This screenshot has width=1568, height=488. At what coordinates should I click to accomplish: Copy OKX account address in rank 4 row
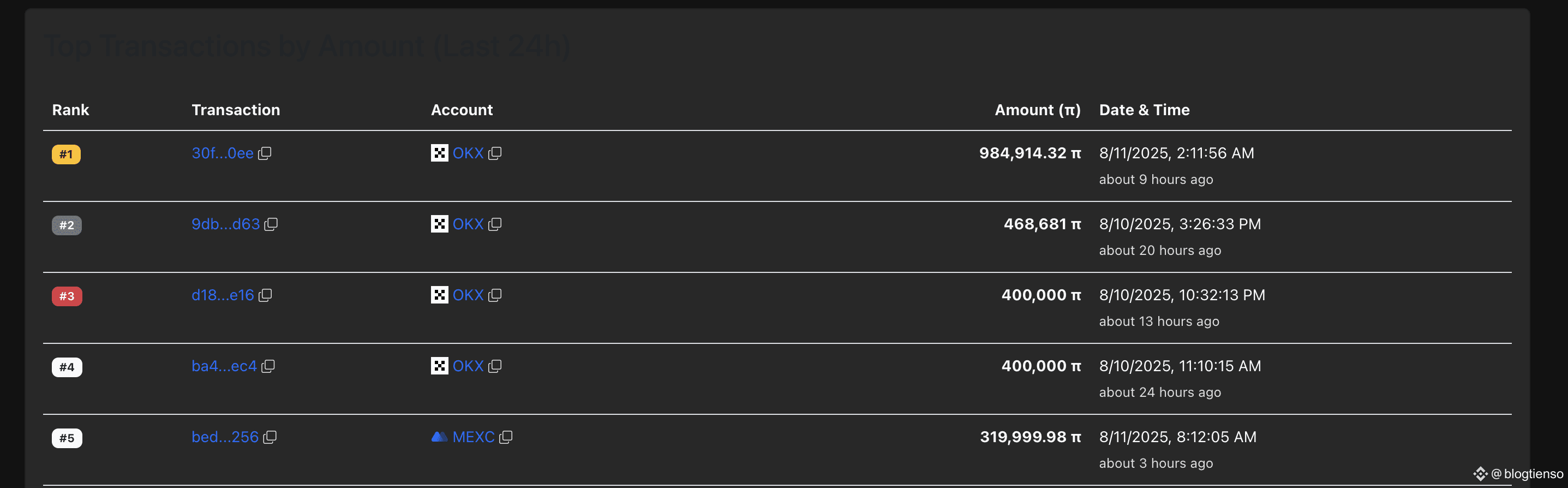(x=495, y=366)
